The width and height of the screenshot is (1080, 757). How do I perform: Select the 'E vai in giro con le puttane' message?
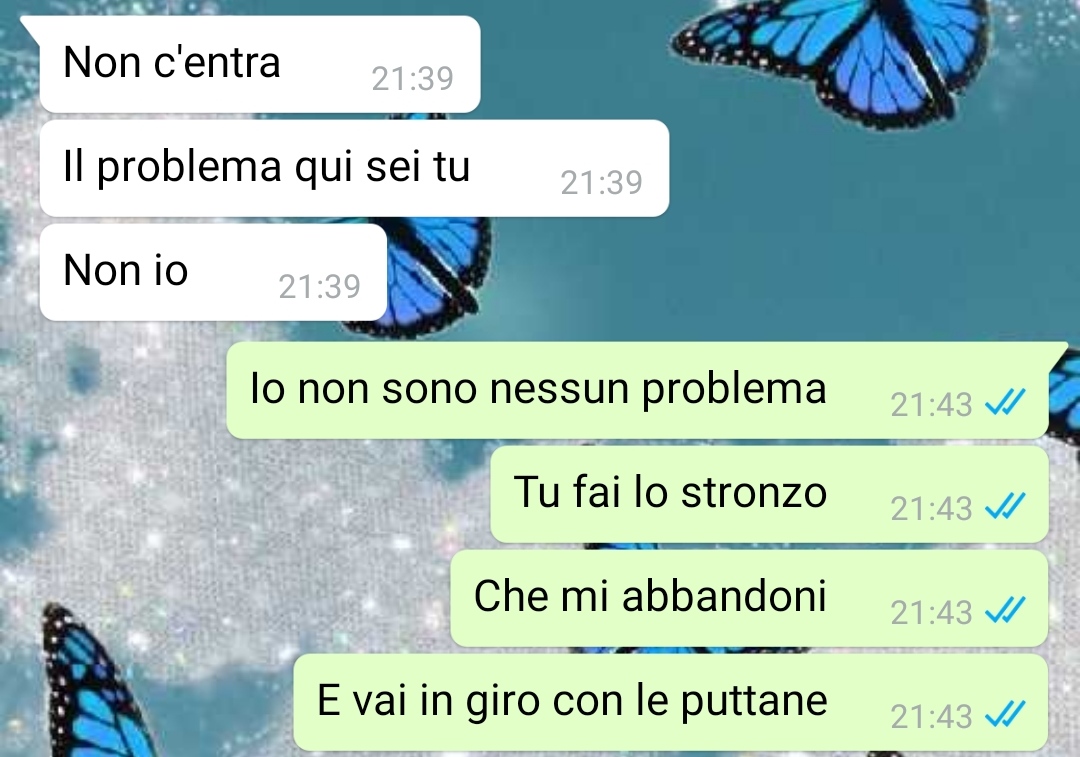(671, 702)
